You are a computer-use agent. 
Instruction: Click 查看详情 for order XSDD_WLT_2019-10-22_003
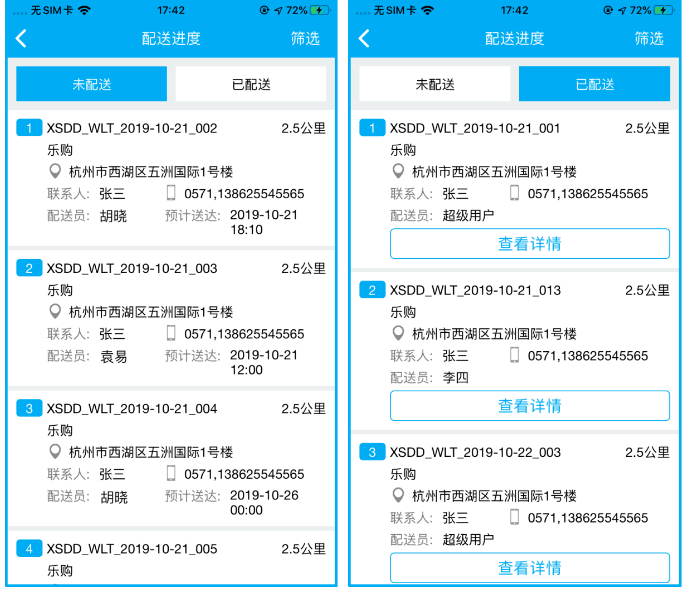click(530, 568)
